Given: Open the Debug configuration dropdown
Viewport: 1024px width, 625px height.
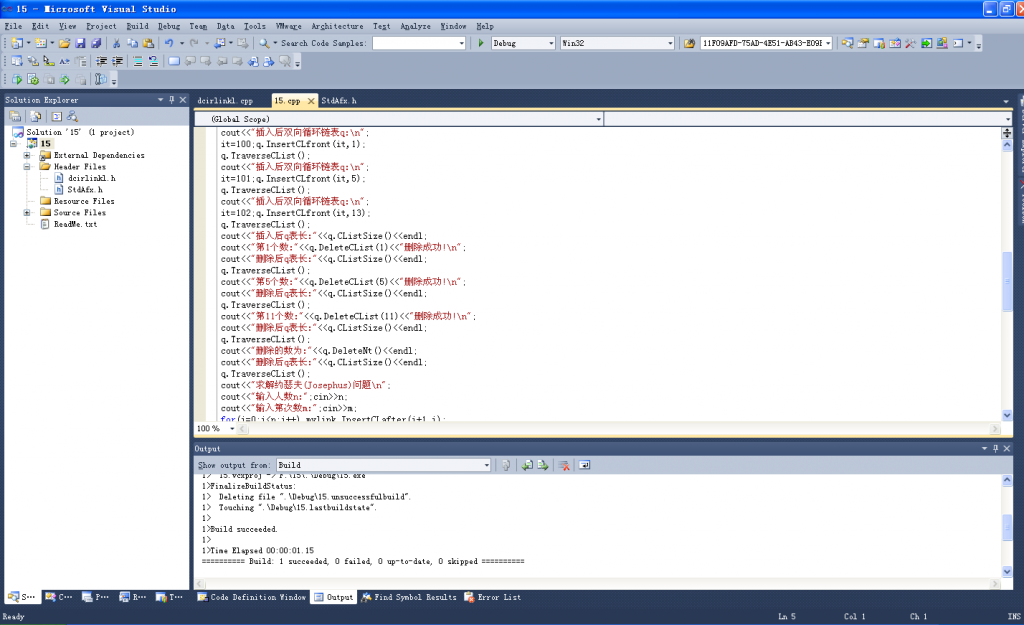Looking at the screenshot, I should click(x=523, y=44).
